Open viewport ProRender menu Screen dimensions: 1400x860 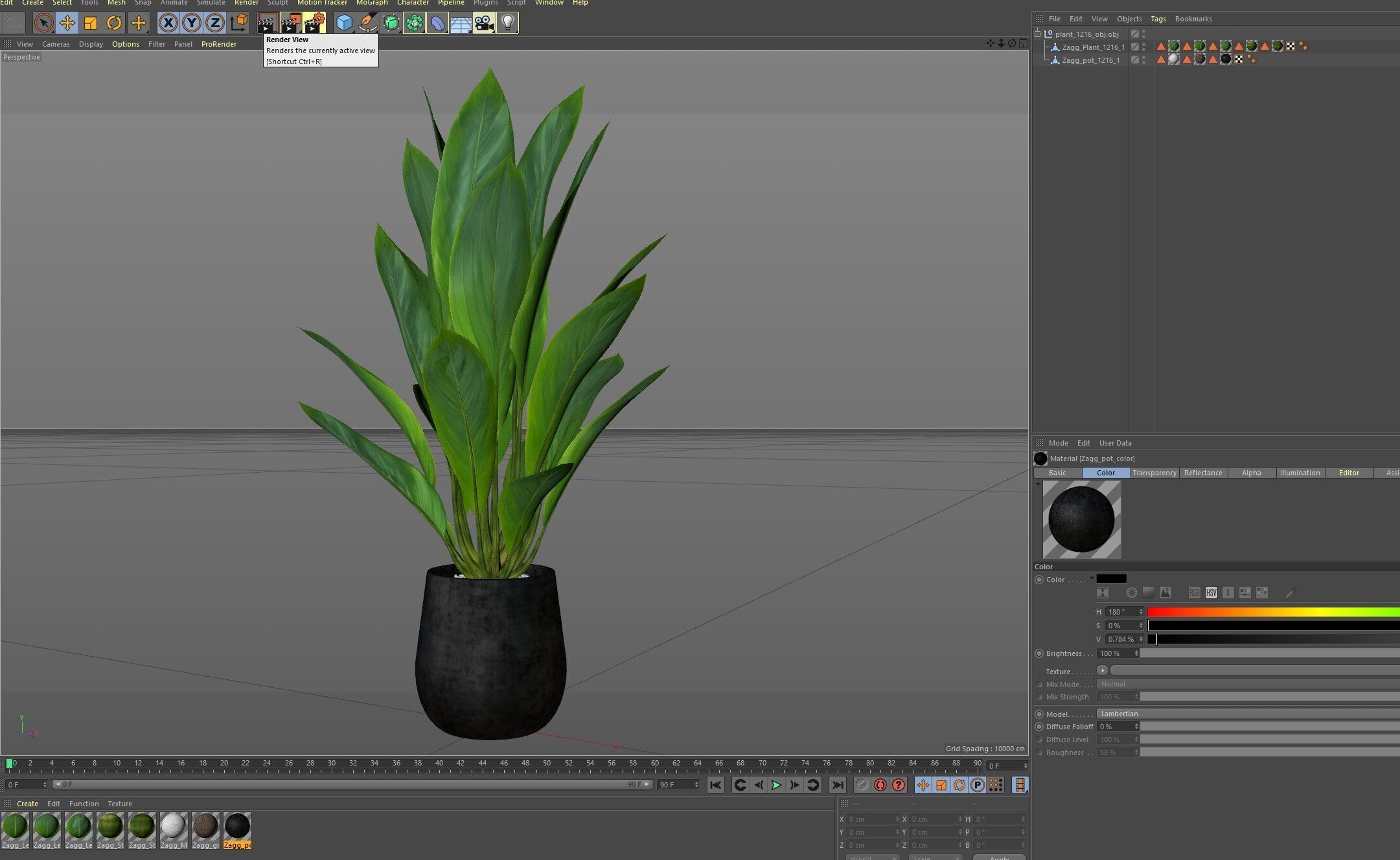pos(219,44)
